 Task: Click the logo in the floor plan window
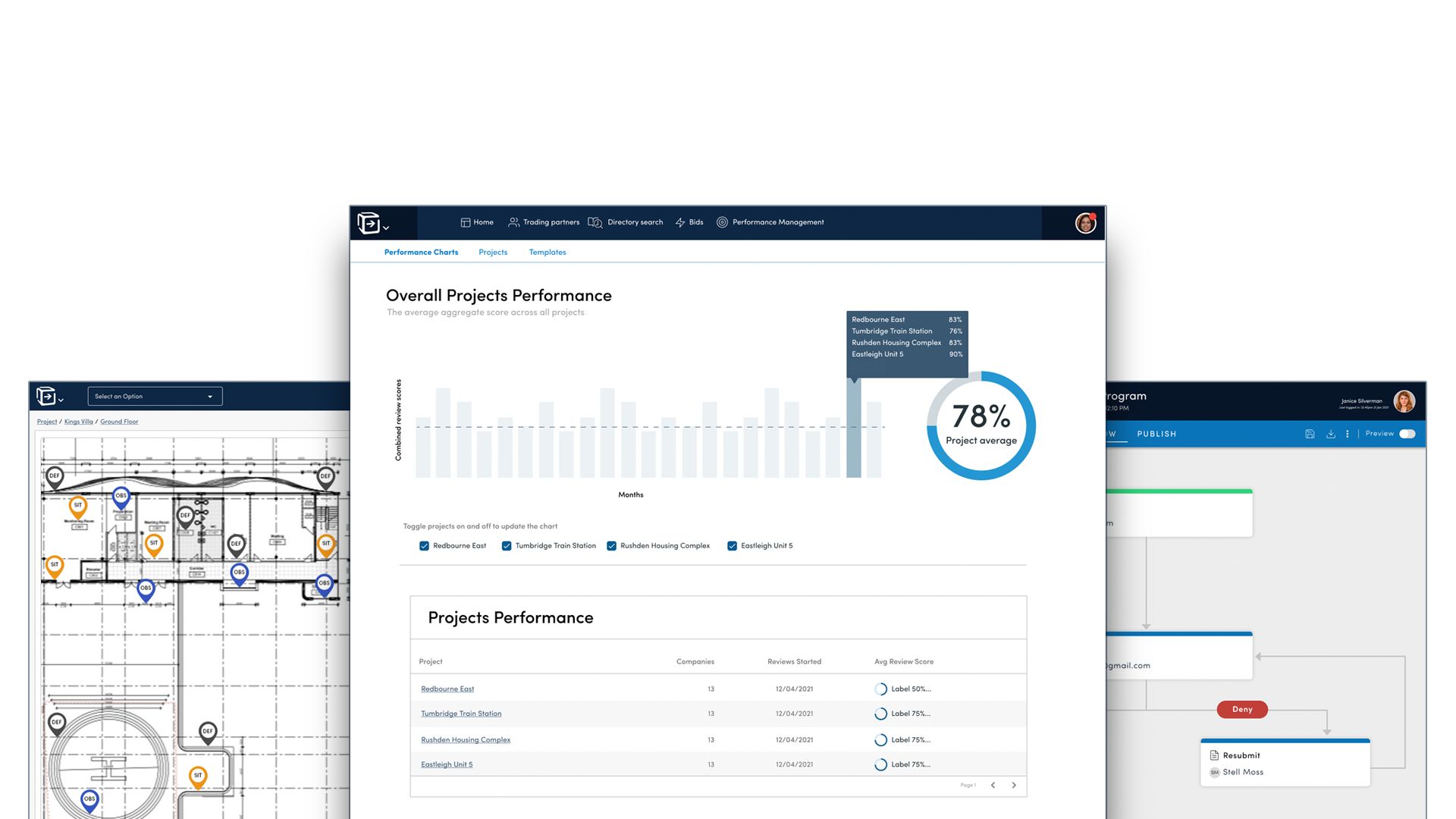(45, 396)
